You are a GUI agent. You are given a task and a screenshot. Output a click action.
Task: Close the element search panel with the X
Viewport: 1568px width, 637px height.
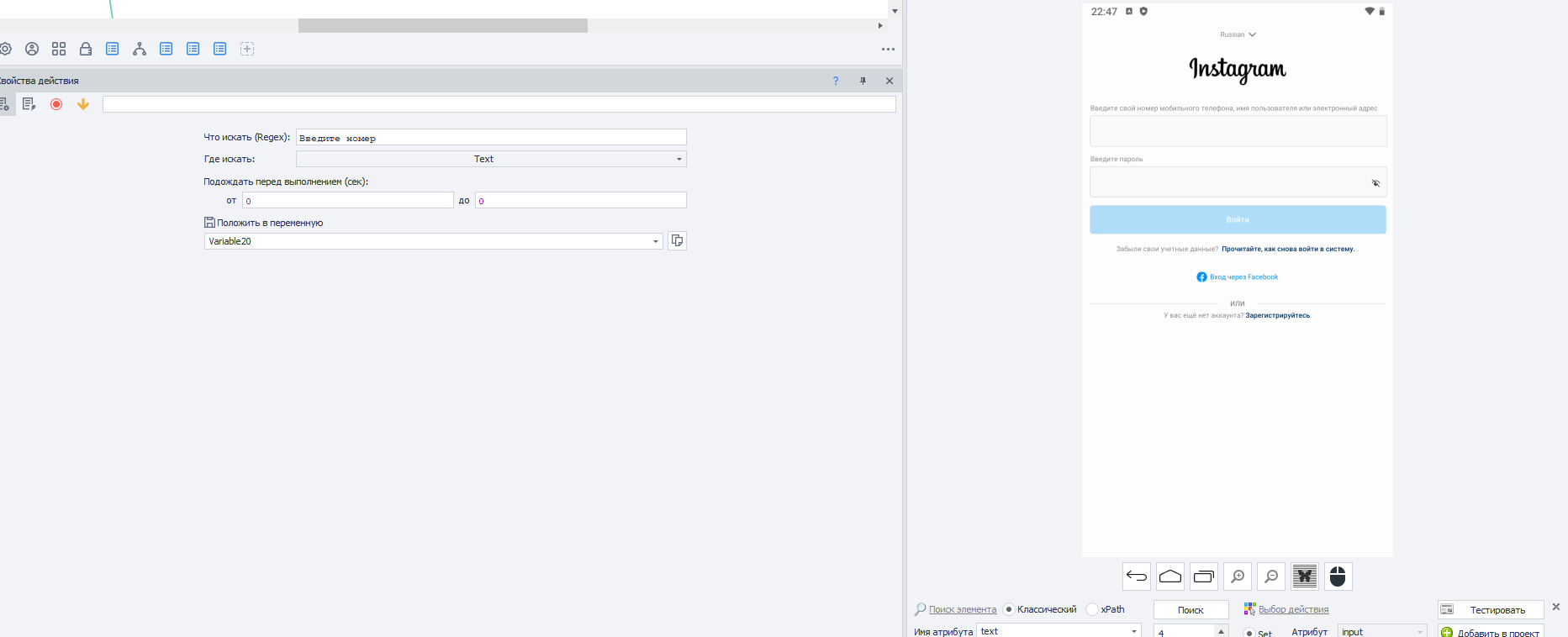click(x=1555, y=607)
